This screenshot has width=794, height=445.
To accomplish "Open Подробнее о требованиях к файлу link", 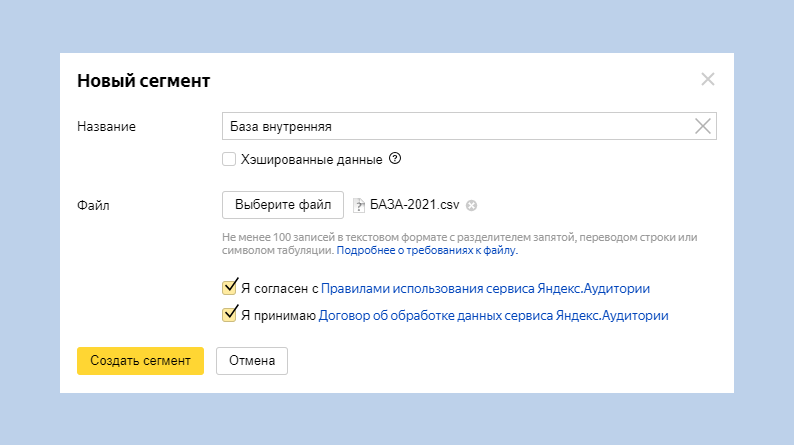I will coord(427,250).
